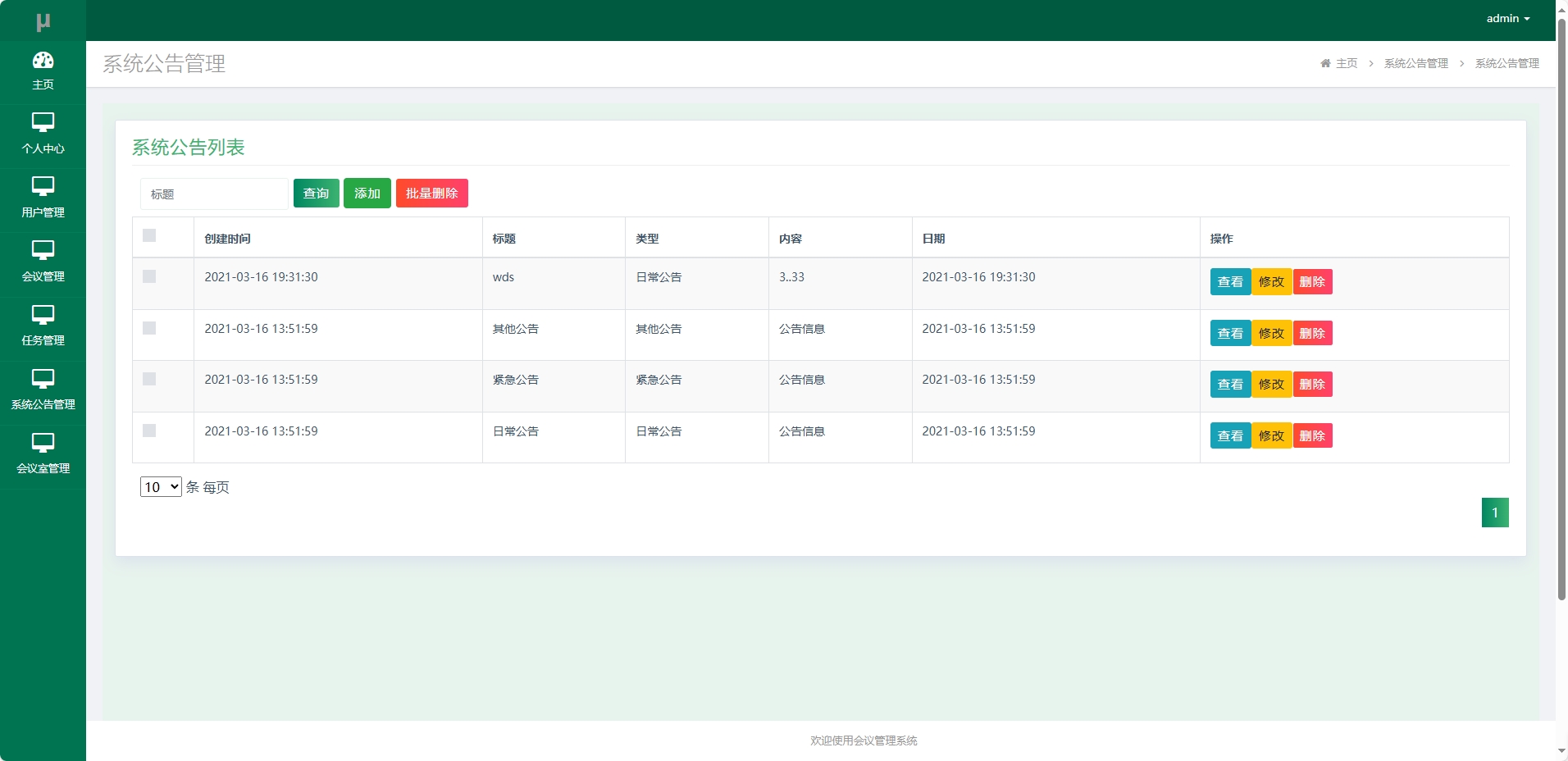Select checkbox for 紧急公告 row
1568x761 pixels.
[149, 380]
